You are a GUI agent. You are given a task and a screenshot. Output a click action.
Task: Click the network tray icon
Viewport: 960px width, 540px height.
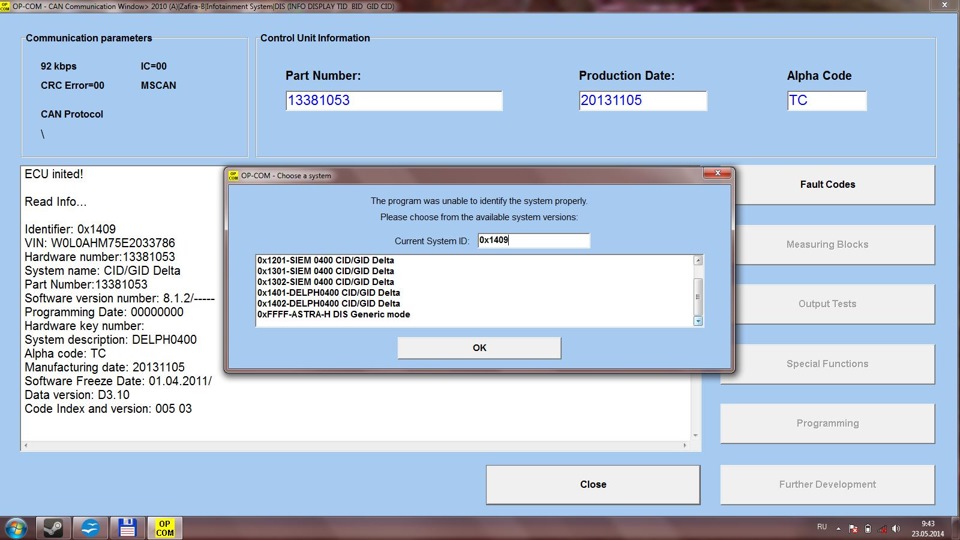click(882, 528)
